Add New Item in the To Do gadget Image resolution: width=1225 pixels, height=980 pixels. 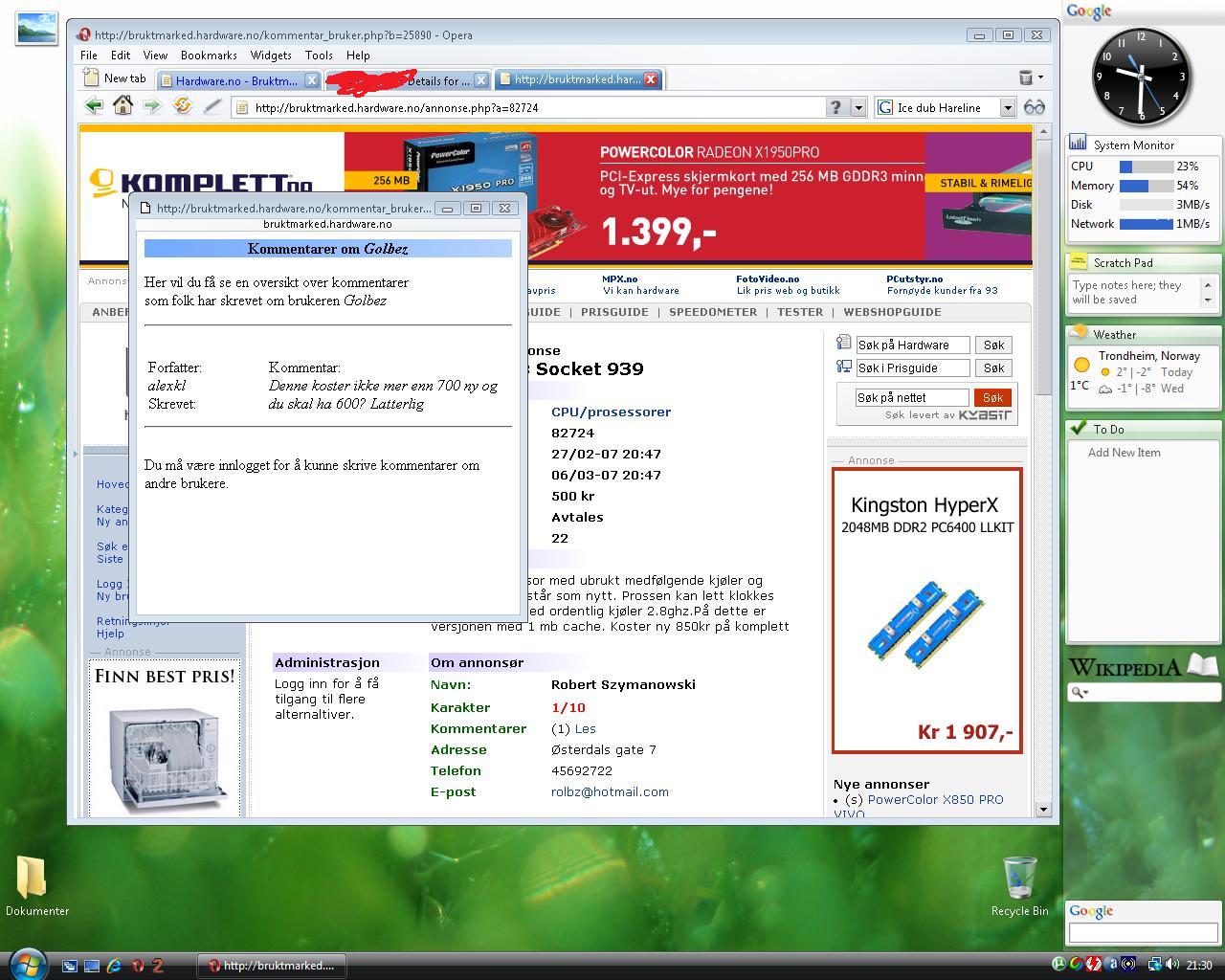(1124, 453)
